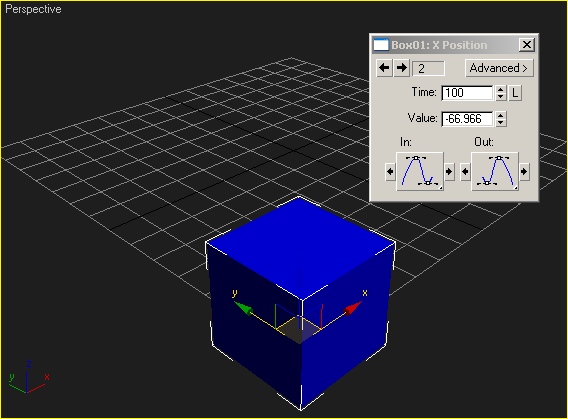The image size is (568, 419).
Task: Decrease Value spinner down arrow
Action: click(x=501, y=122)
